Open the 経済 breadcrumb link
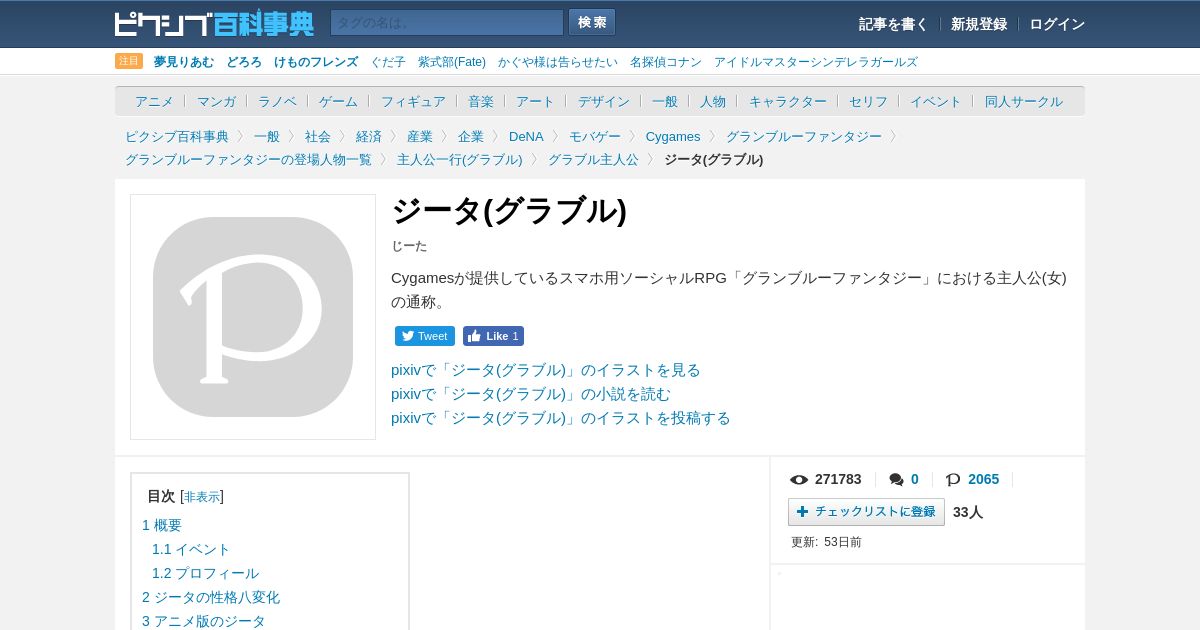 point(369,136)
